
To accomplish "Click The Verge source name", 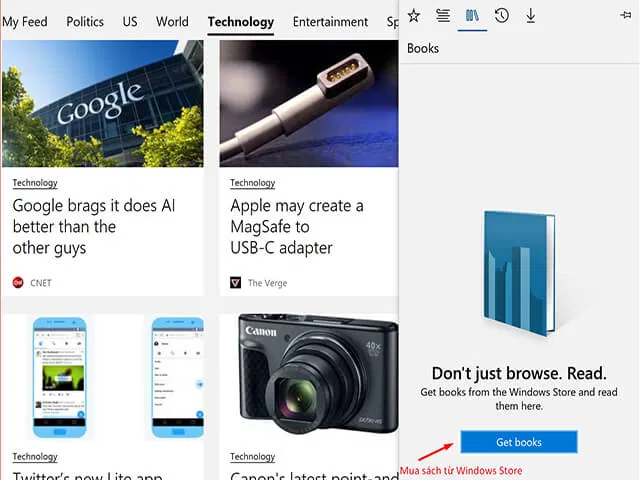I will 267,283.
